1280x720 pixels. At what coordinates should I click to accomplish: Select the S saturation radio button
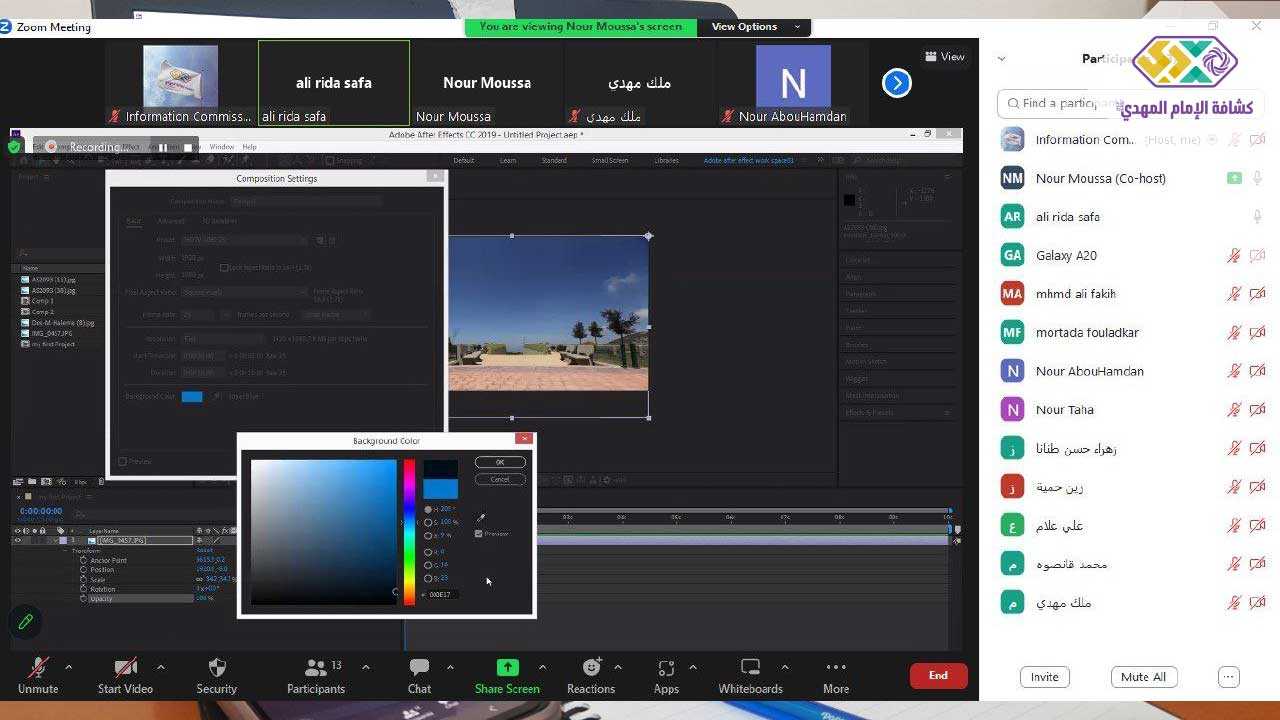(429, 522)
